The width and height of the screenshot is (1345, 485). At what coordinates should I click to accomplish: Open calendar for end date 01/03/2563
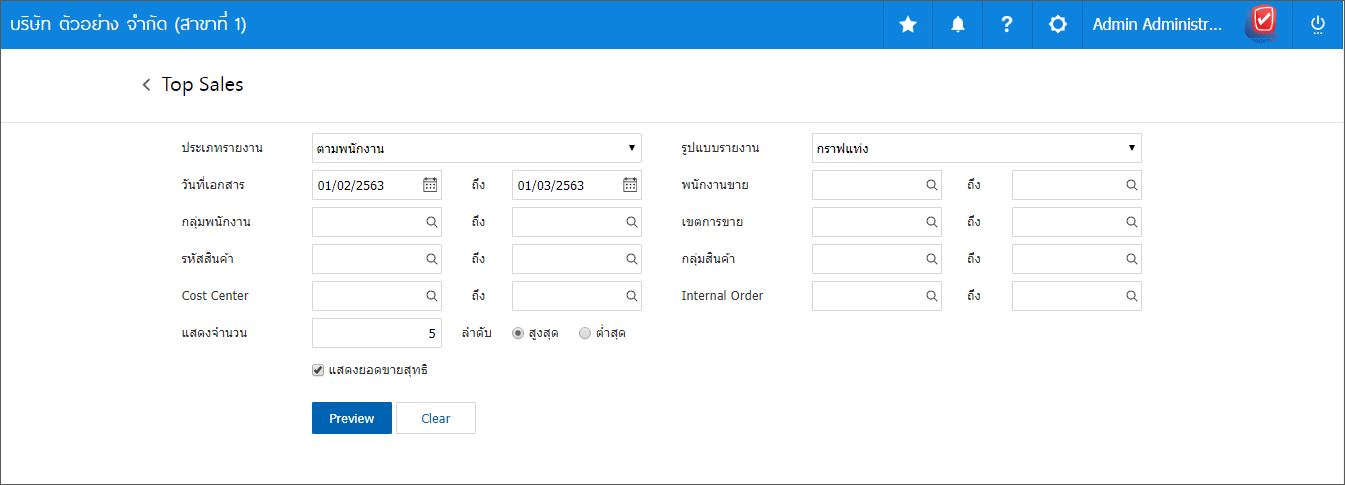tap(630, 185)
